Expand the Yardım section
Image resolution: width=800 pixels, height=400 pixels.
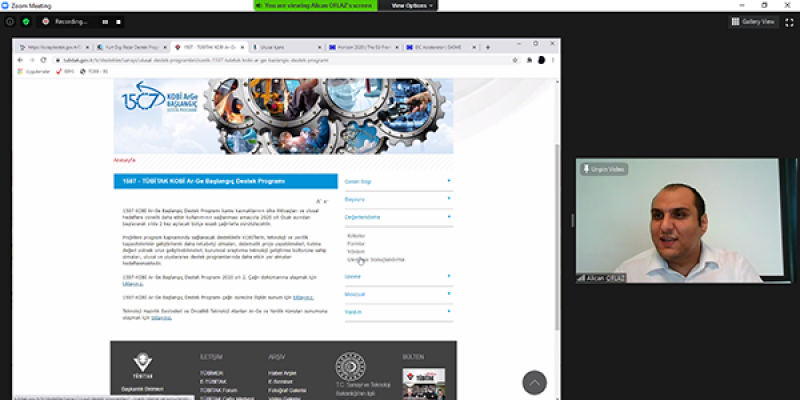[x=398, y=312]
